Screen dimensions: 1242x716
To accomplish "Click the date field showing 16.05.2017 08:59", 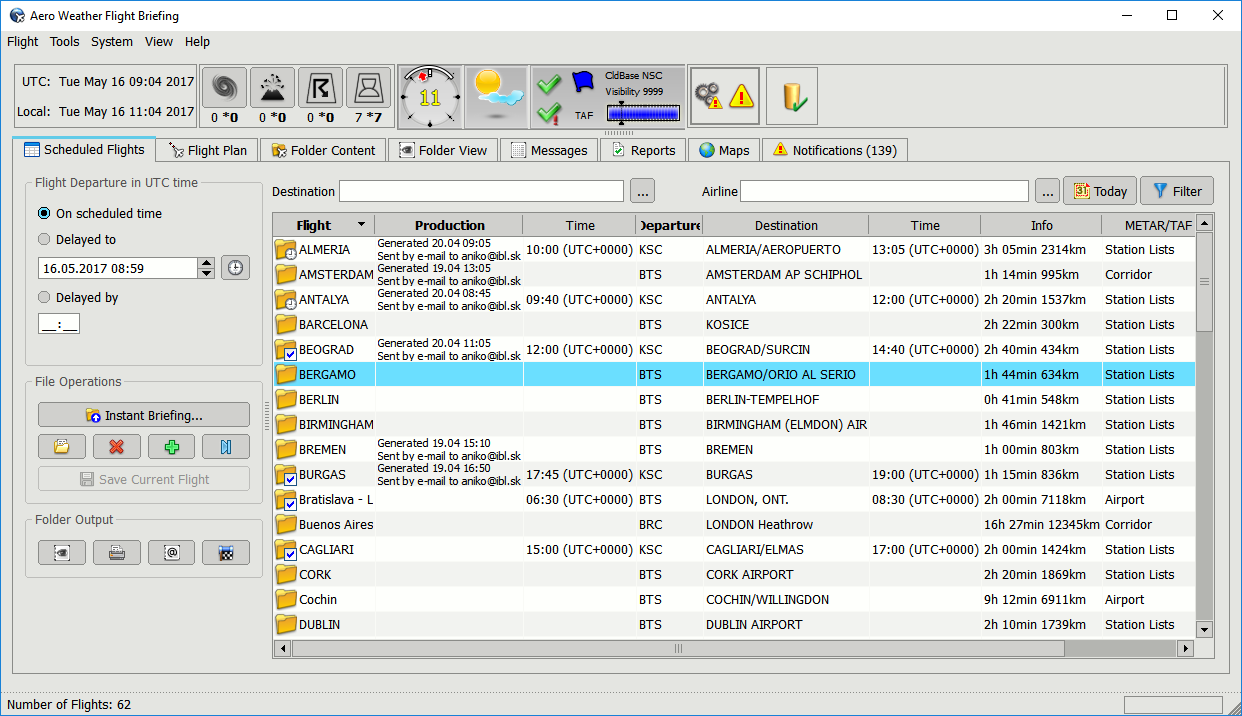I will click(118, 268).
